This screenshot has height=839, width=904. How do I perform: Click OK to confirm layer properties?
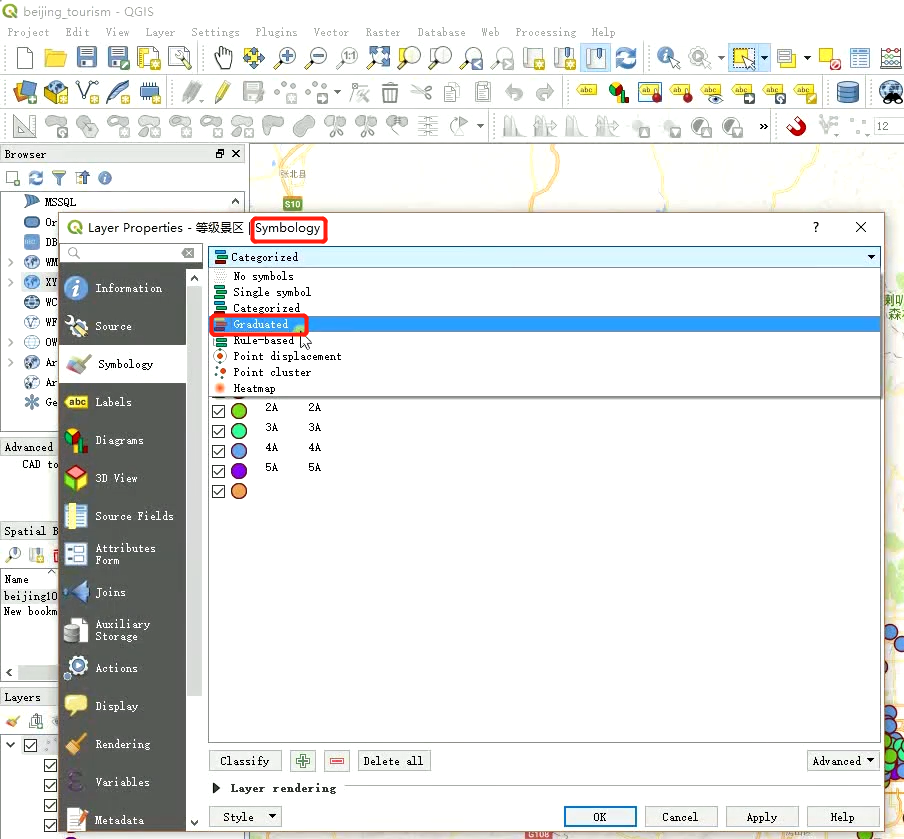tap(600, 817)
